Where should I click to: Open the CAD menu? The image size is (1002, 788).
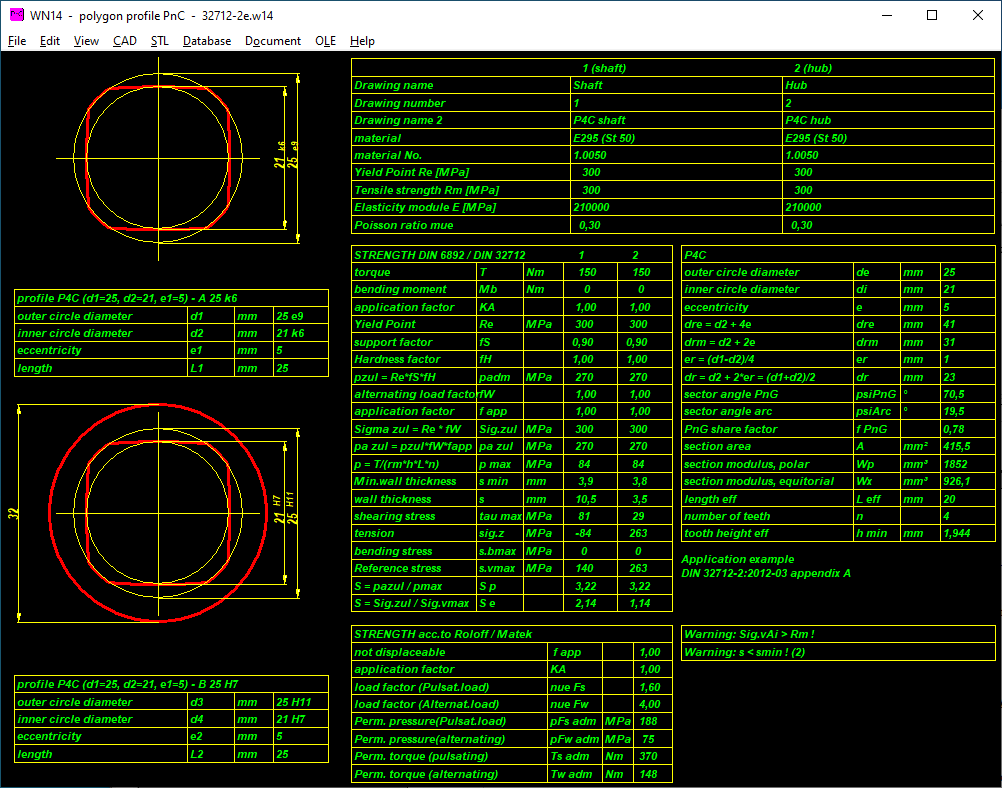tap(125, 41)
